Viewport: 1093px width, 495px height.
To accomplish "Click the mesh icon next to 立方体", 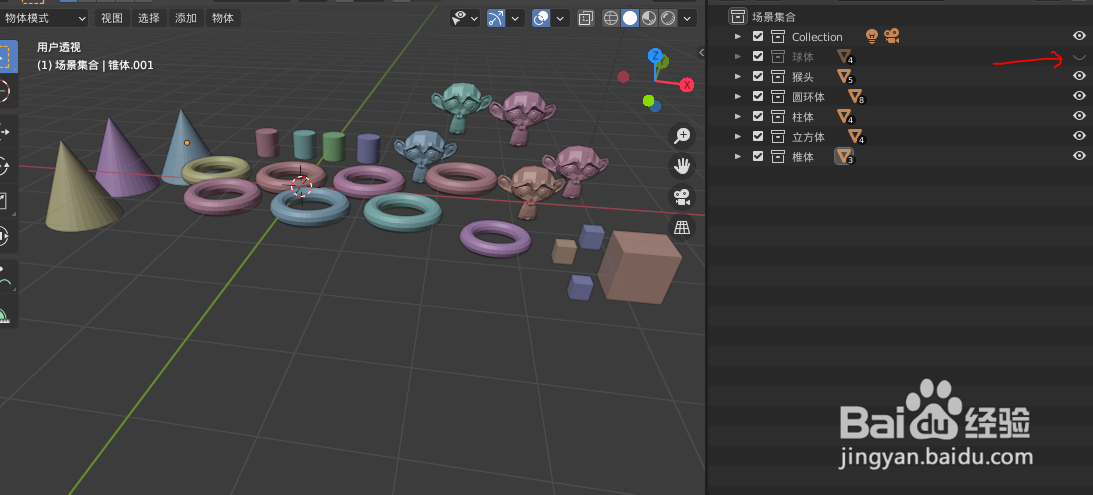I will [856, 136].
